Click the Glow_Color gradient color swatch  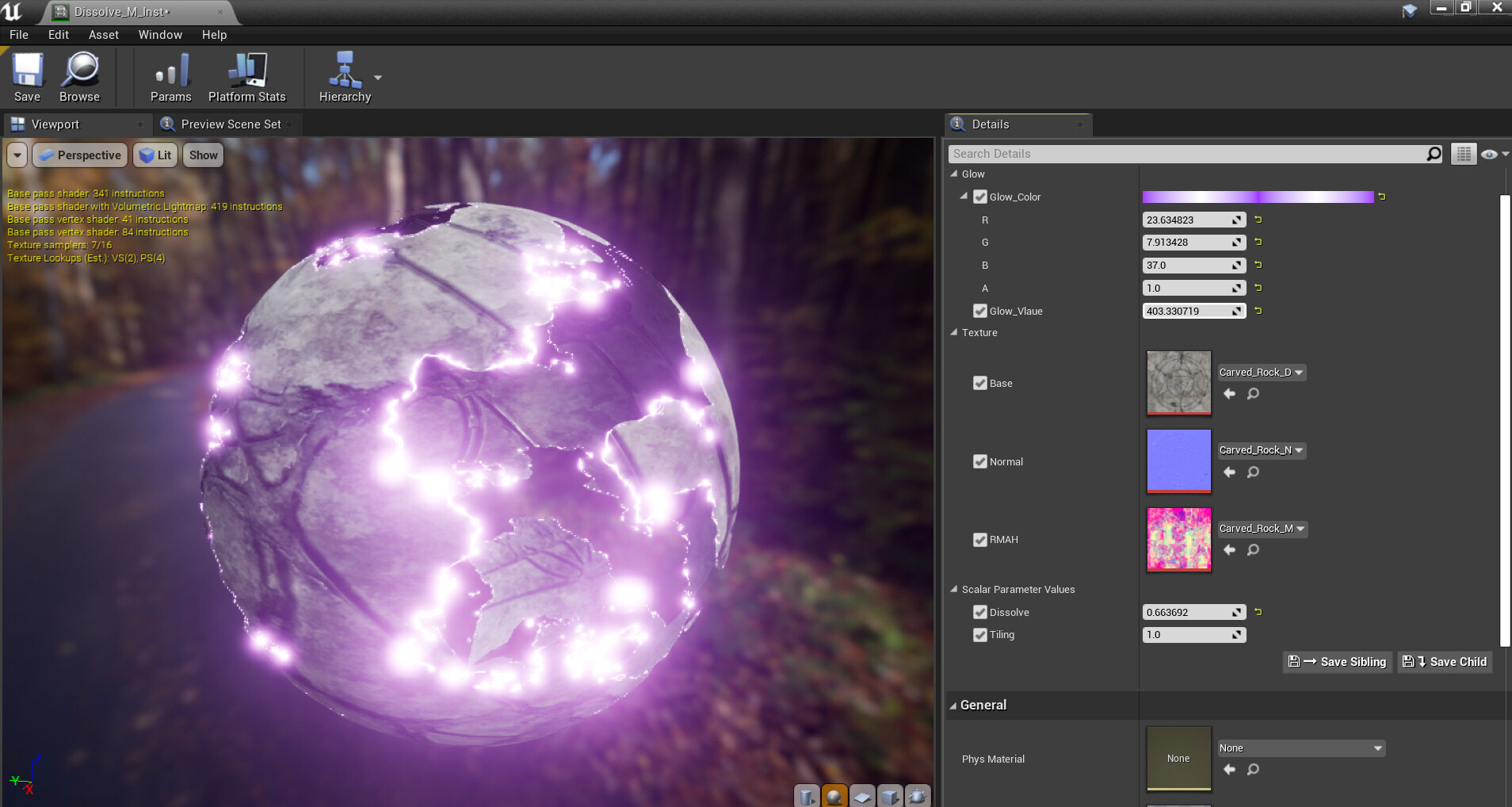coord(1258,197)
